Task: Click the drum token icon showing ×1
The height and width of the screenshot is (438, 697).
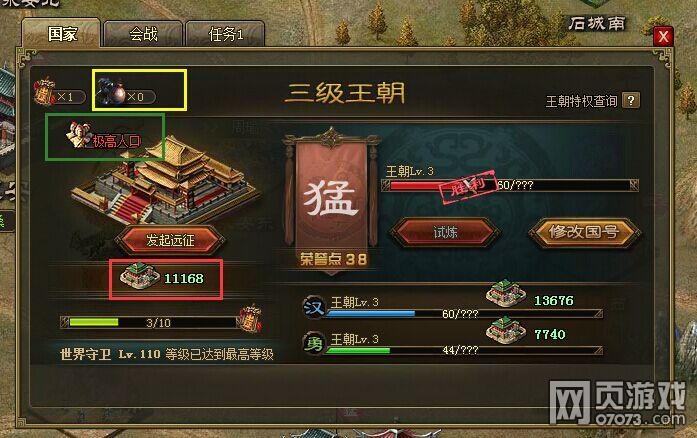Action: 44,92
